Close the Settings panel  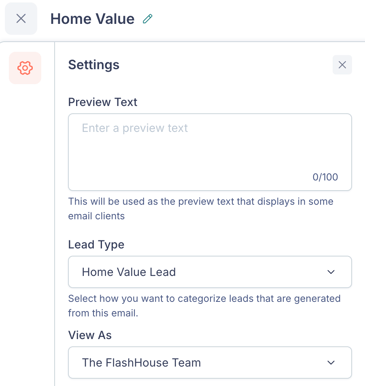click(342, 65)
